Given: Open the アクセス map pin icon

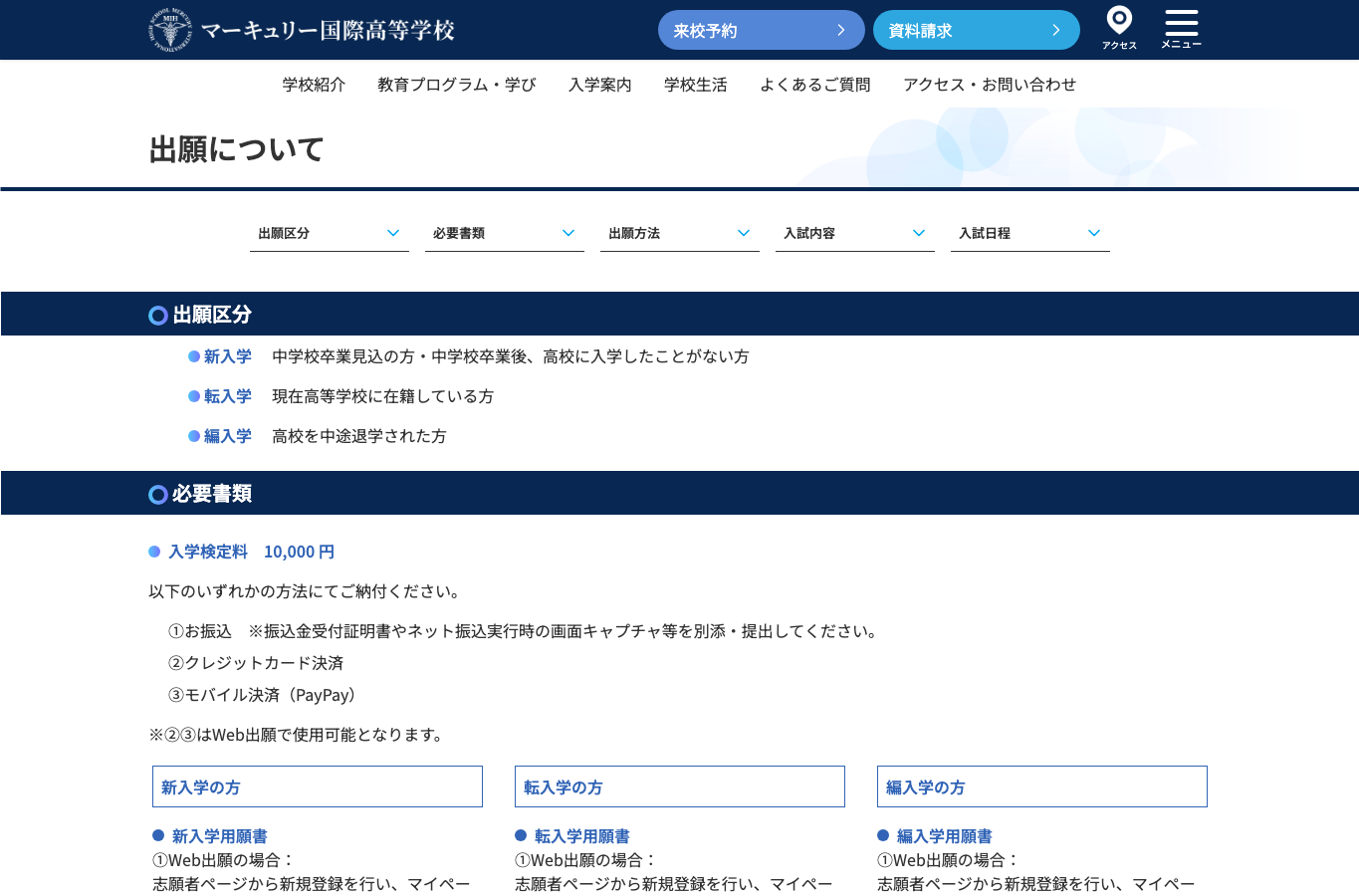Looking at the screenshot, I should pos(1119,28).
